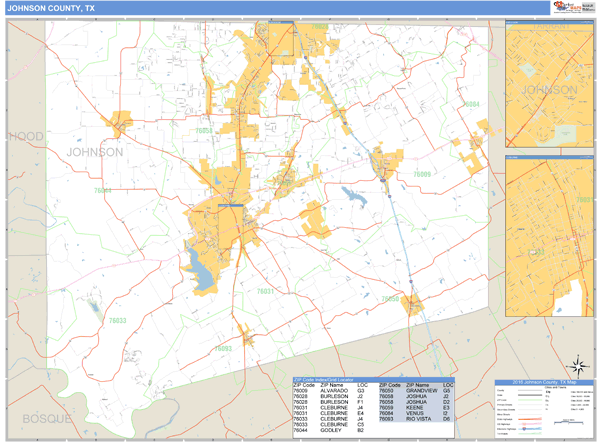Select the BOSQUE county label
Viewport: 600px width, 442px height.
(x=47, y=419)
